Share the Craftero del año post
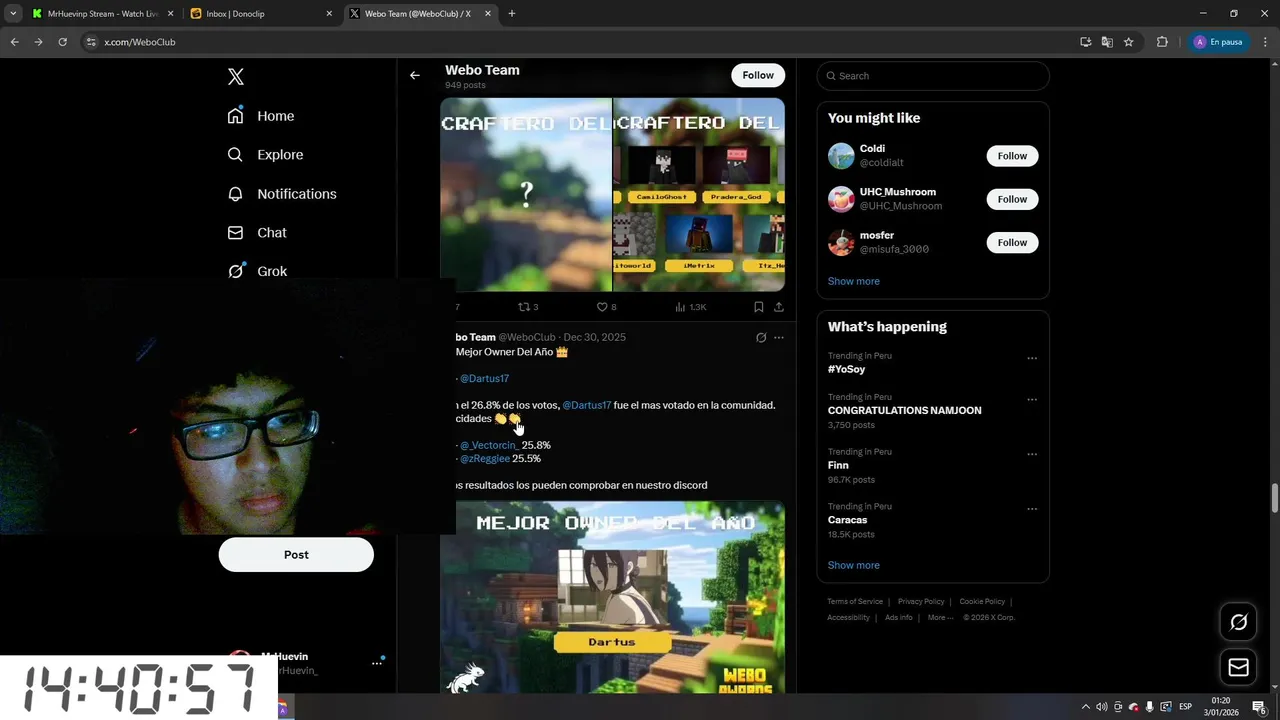Viewport: 1280px width, 720px height. coord(779,307)
